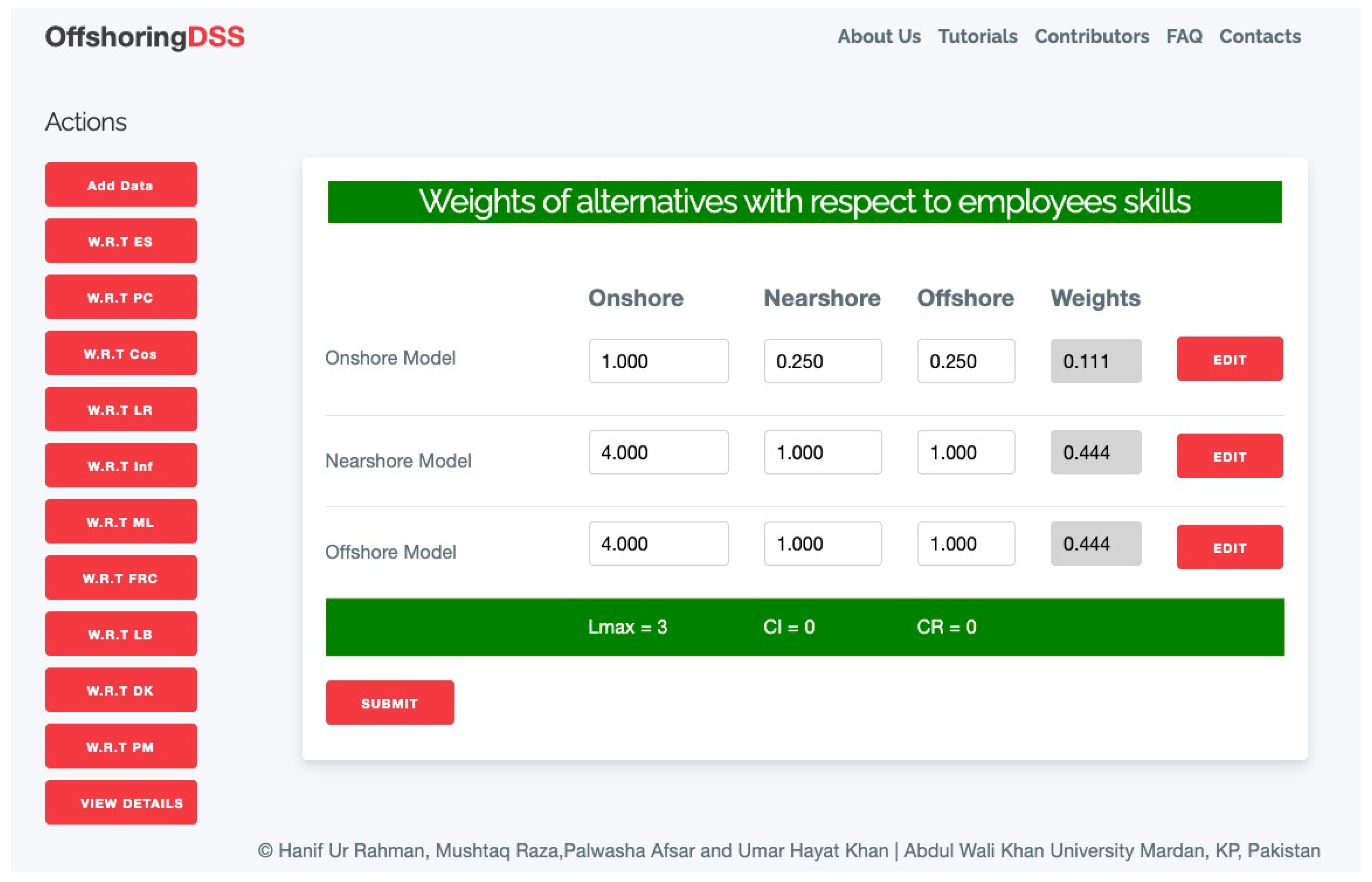
Task: Select the W.R.T ES action button
Action: coord(121,241)
